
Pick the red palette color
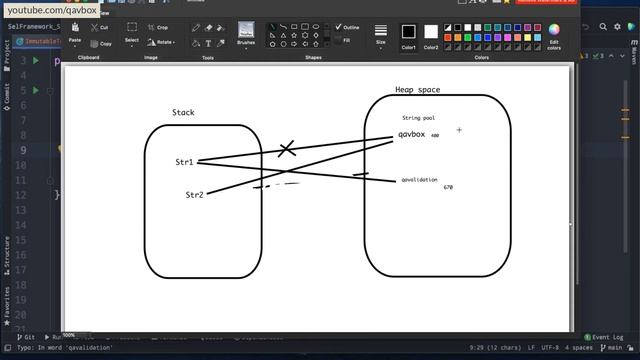pos(448,38)
